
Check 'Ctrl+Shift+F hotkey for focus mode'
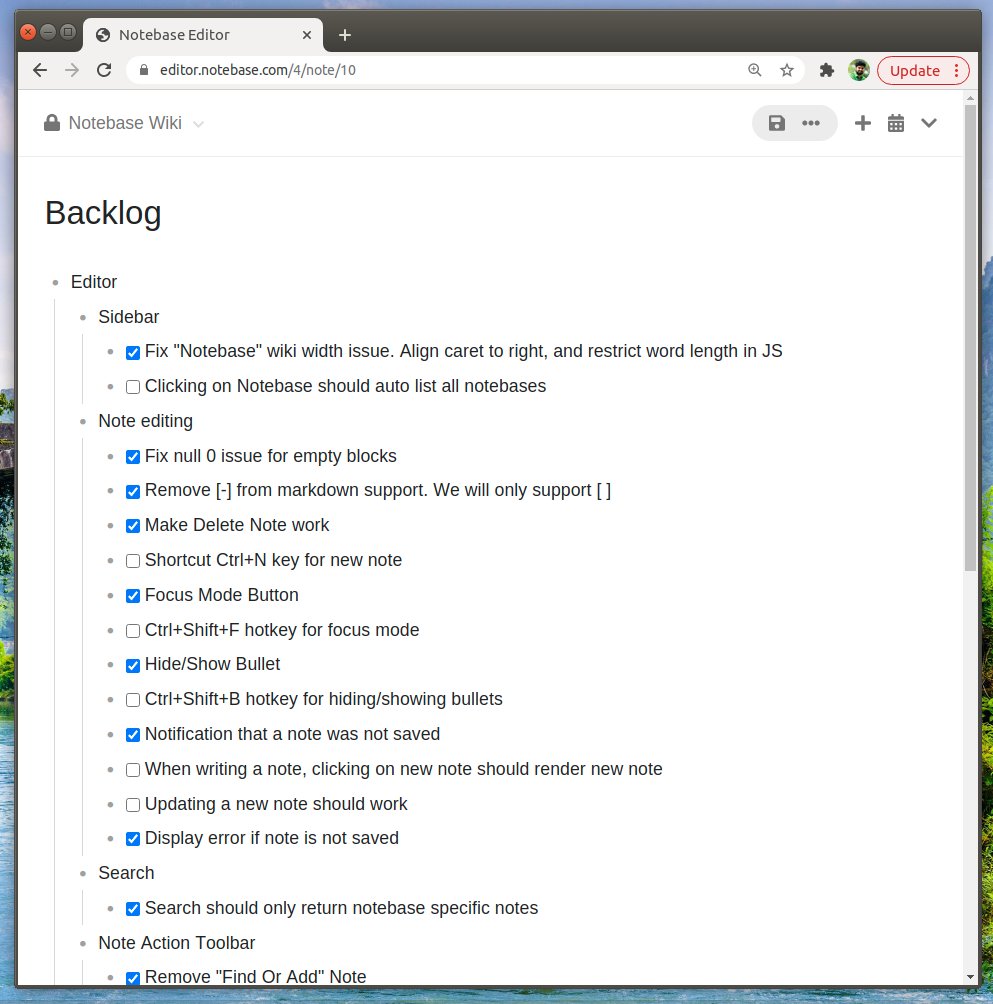pos(133,631)
